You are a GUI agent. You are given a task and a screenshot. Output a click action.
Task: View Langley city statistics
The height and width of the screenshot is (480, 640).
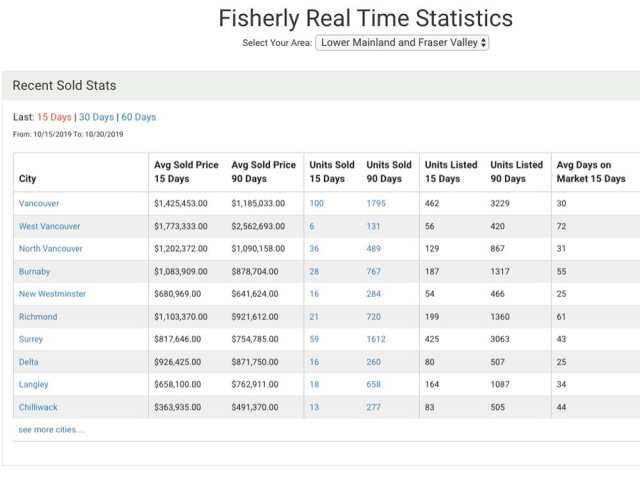(33, 384)
